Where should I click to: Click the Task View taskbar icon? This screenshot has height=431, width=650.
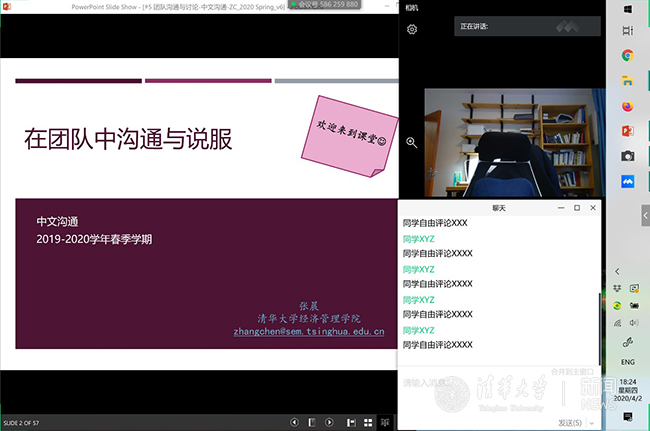tap(627, 31)
